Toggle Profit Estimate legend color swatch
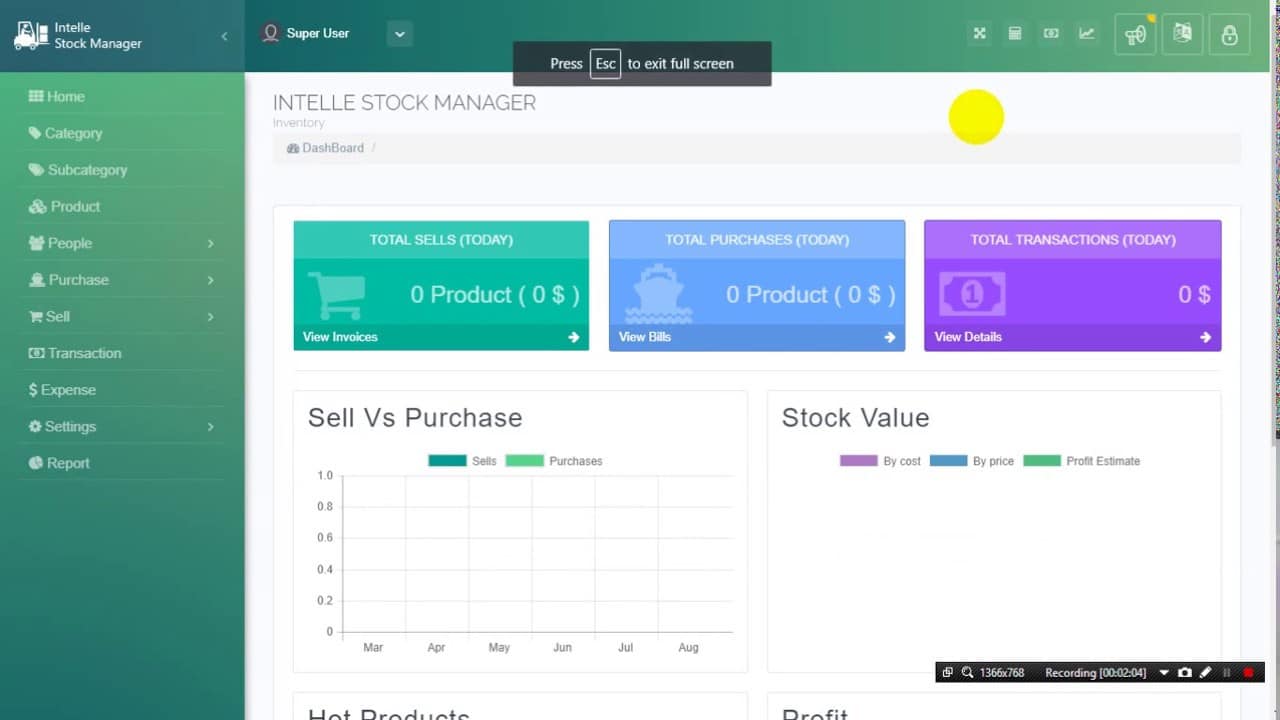Image resolution: width=1280 pixels, height=720 pixels. [1041, 461]
